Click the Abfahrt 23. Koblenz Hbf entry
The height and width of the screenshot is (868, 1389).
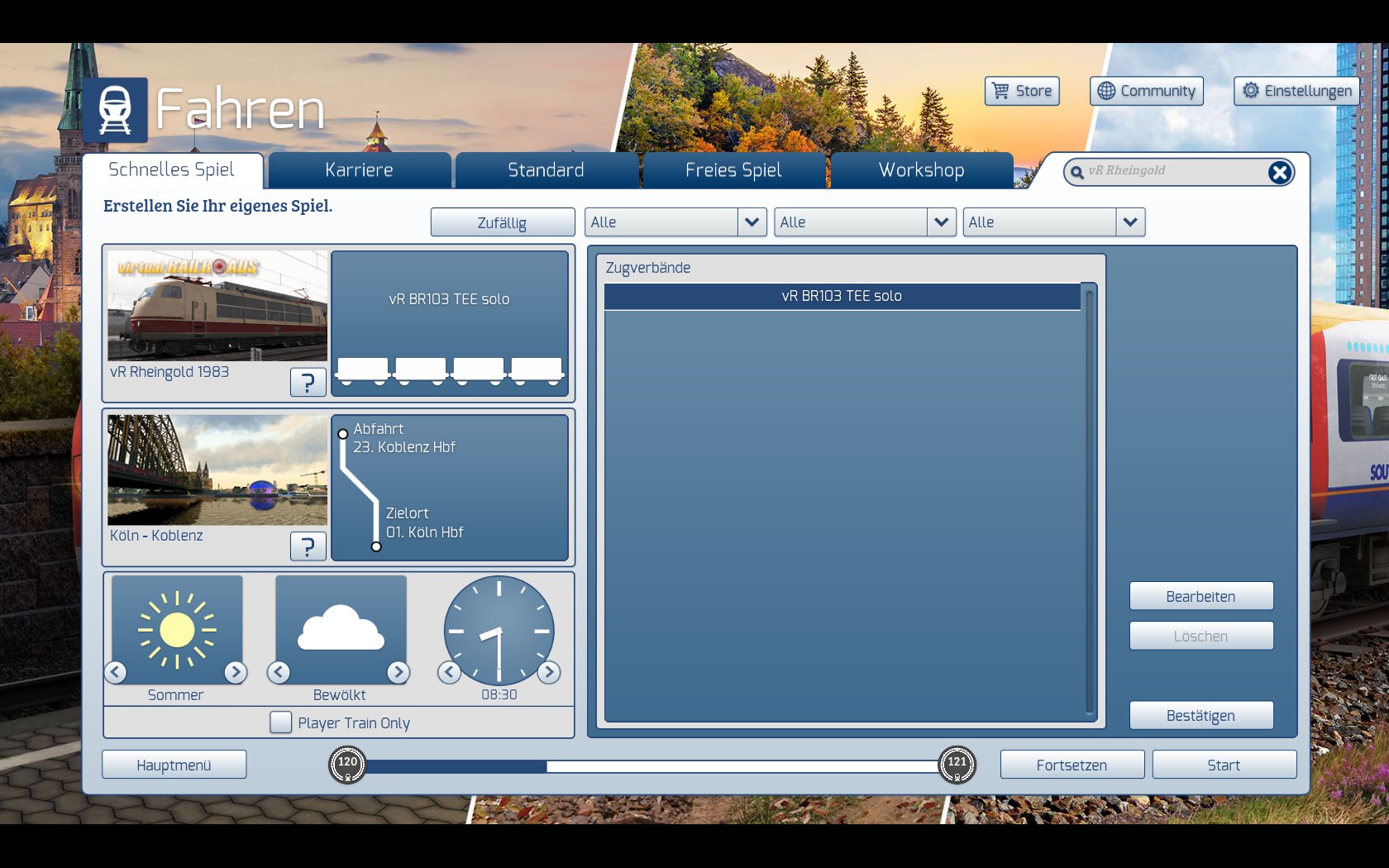pos(404,438)
